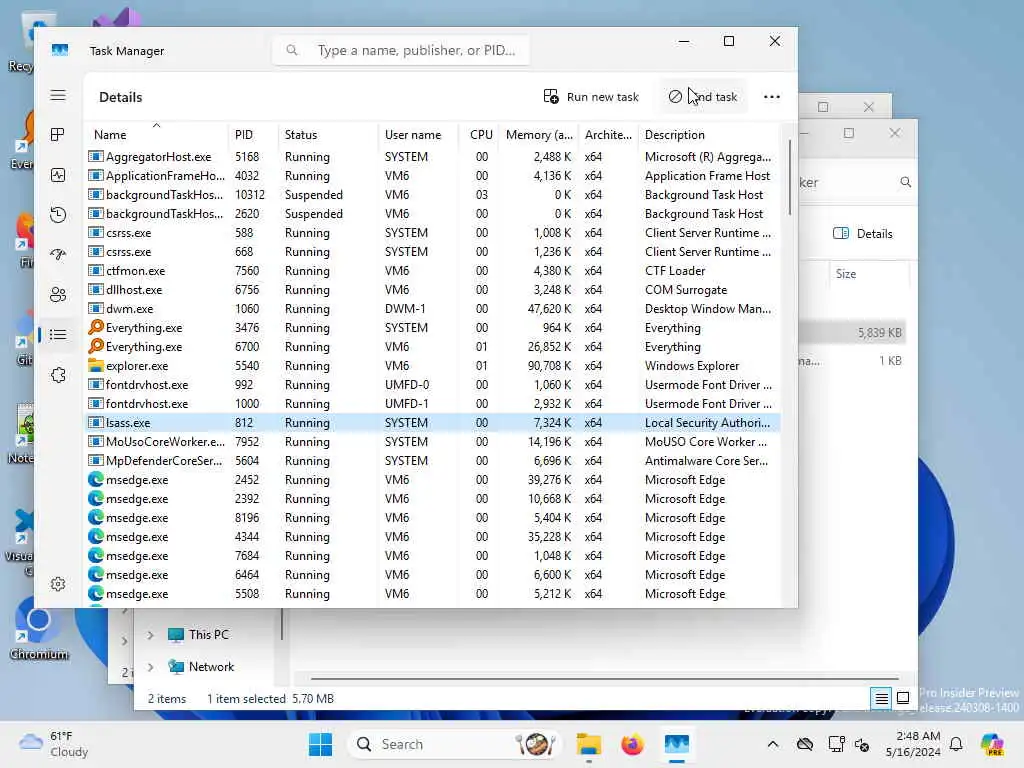Select the dwm.exe process
1024x768 pixels.
pyautogui.click(x=433, y=308)
